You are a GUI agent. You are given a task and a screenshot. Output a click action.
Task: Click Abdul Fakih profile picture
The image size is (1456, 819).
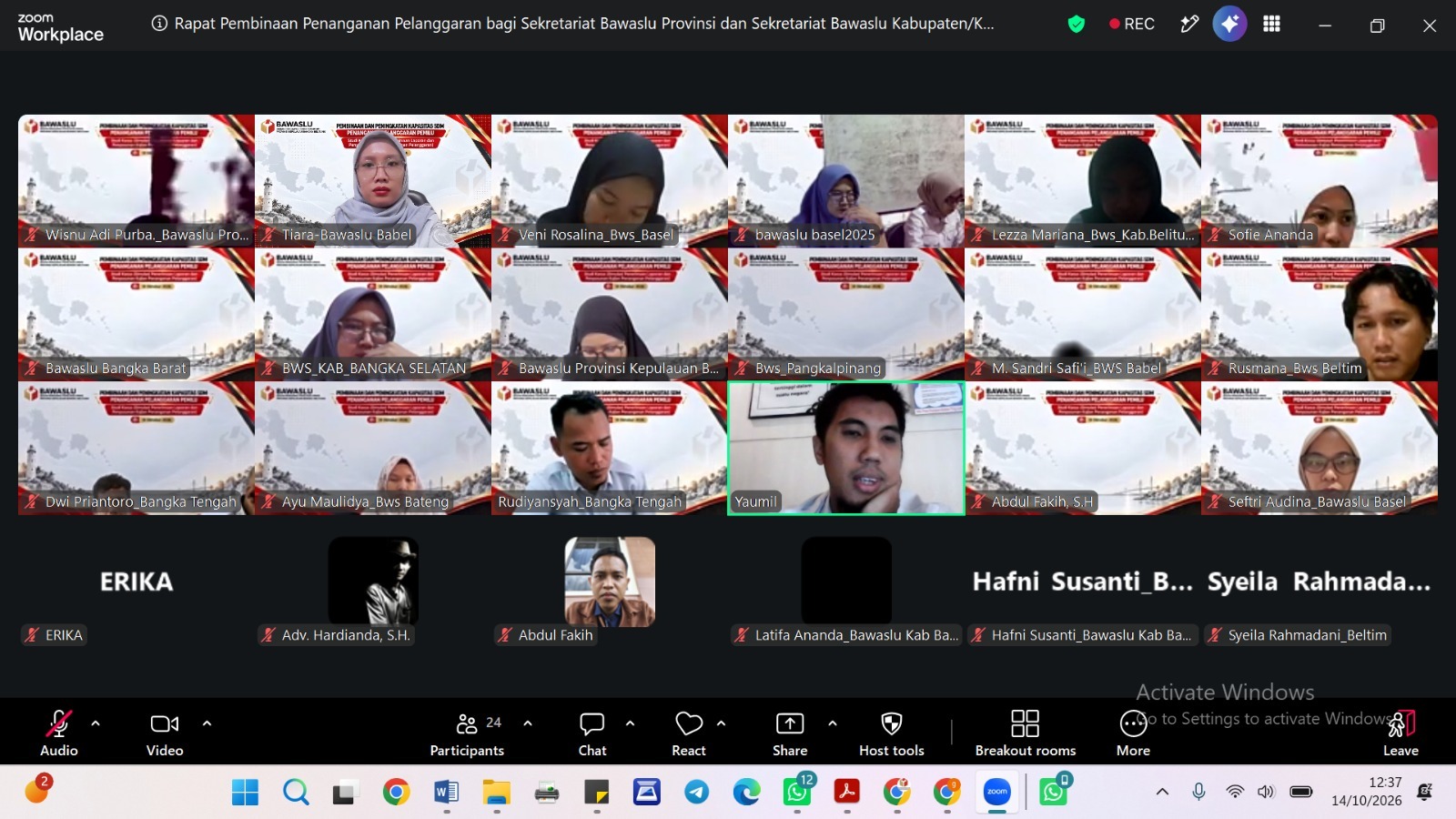tap(610, 581)
